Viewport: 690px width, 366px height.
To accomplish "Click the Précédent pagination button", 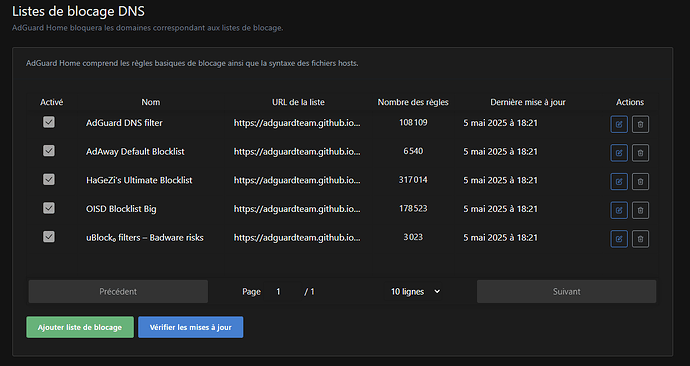I will pyautogui.click(x=118, y=291).
